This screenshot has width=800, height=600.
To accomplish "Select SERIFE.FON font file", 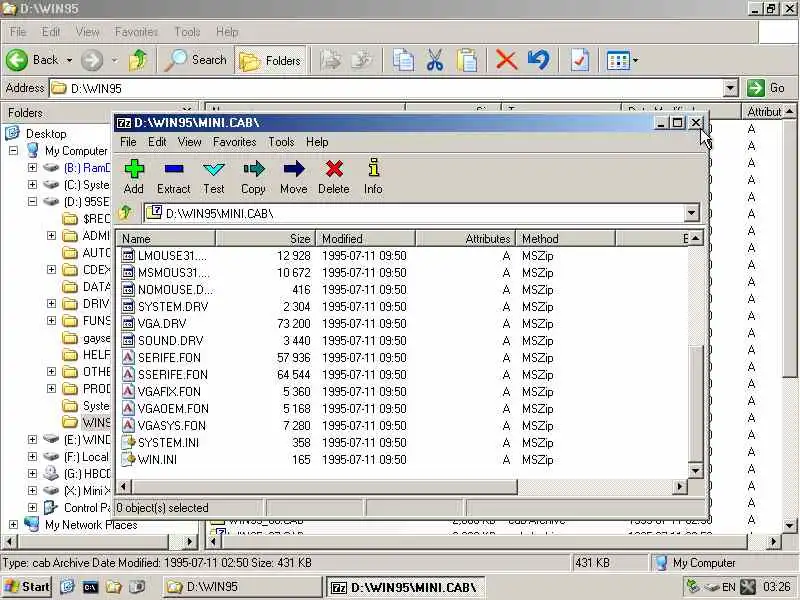I will click(162, 357).
